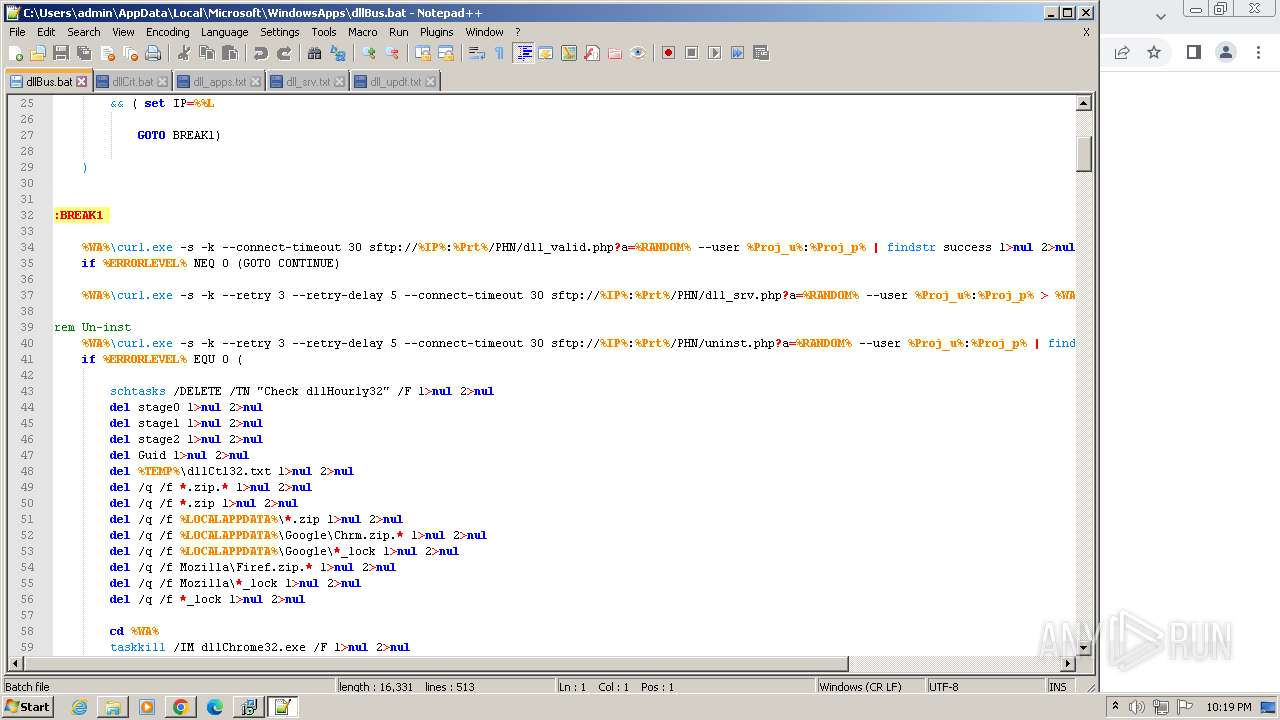Open Find dialog via binoculars icon
Viewport: 1280px width, 720px height.
315,53
